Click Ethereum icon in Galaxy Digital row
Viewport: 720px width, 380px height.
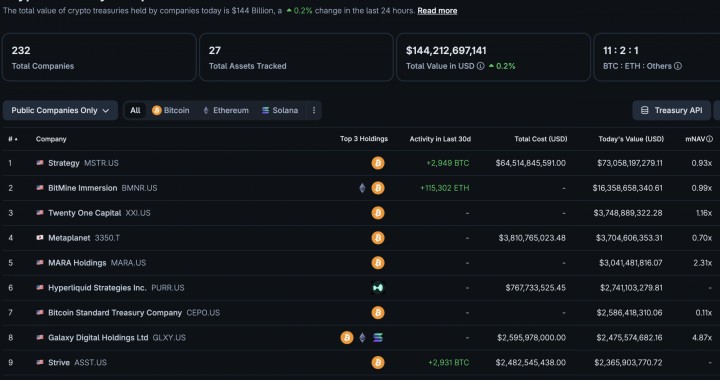click(362, 338)
